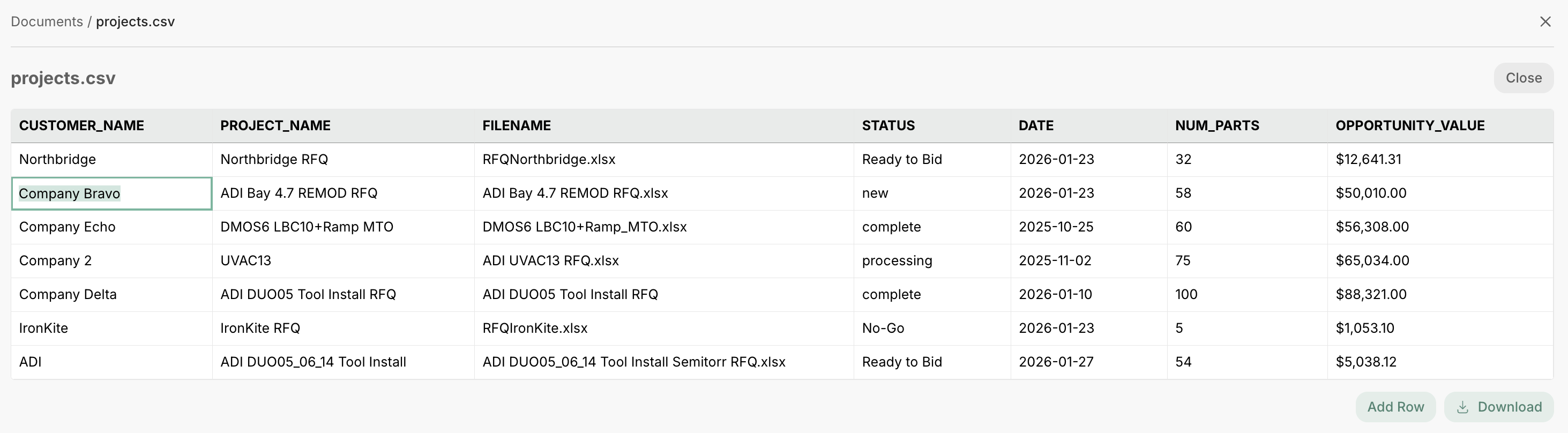Viewport: 1568px width, 433px height.
Task: Open the Documents breadcrumb link
Action: point(47,22)
